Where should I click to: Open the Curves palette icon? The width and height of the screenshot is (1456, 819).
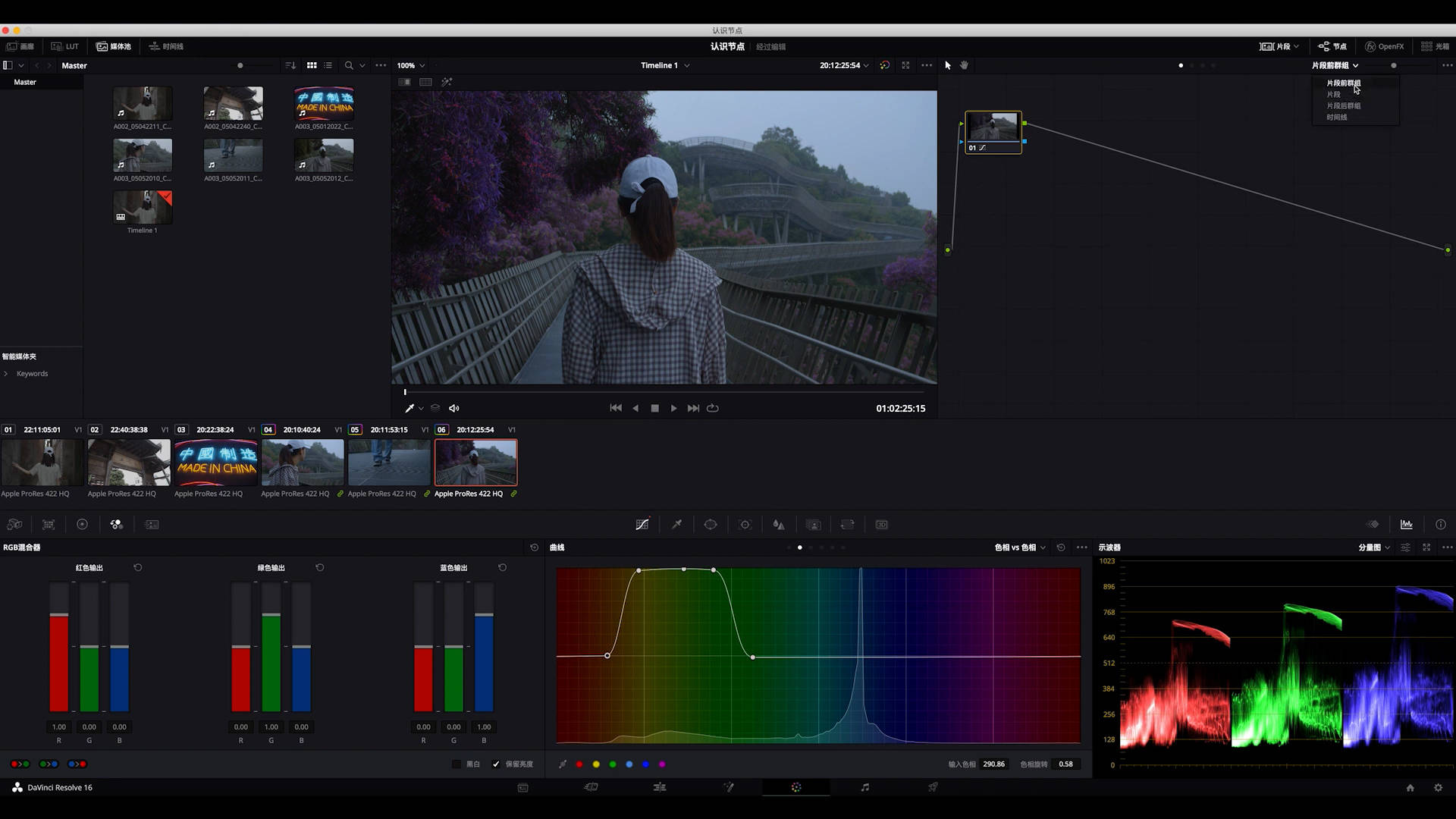tap(642, 524)
